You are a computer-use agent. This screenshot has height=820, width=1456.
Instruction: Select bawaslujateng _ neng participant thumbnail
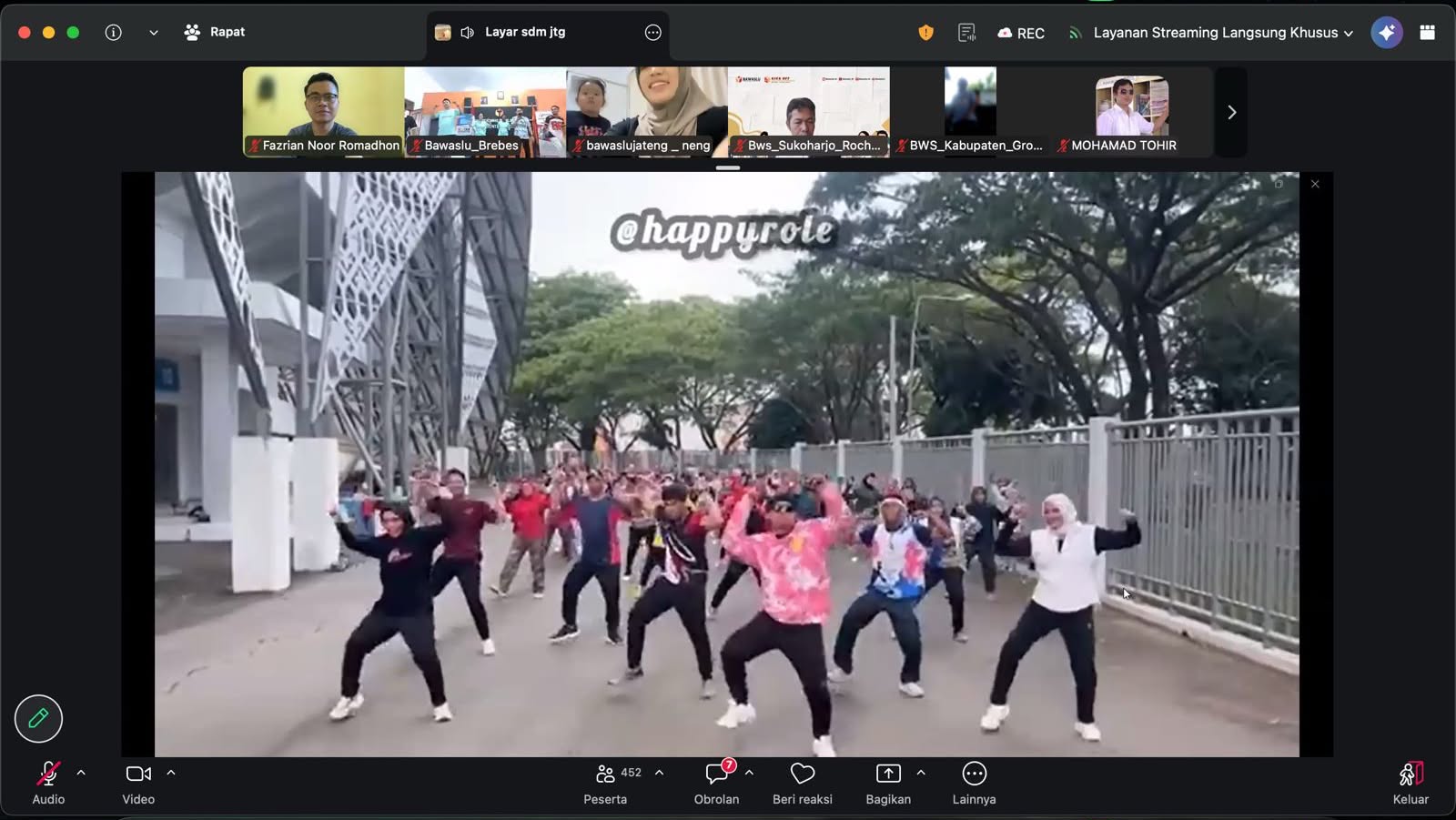(x=647, y=111)
